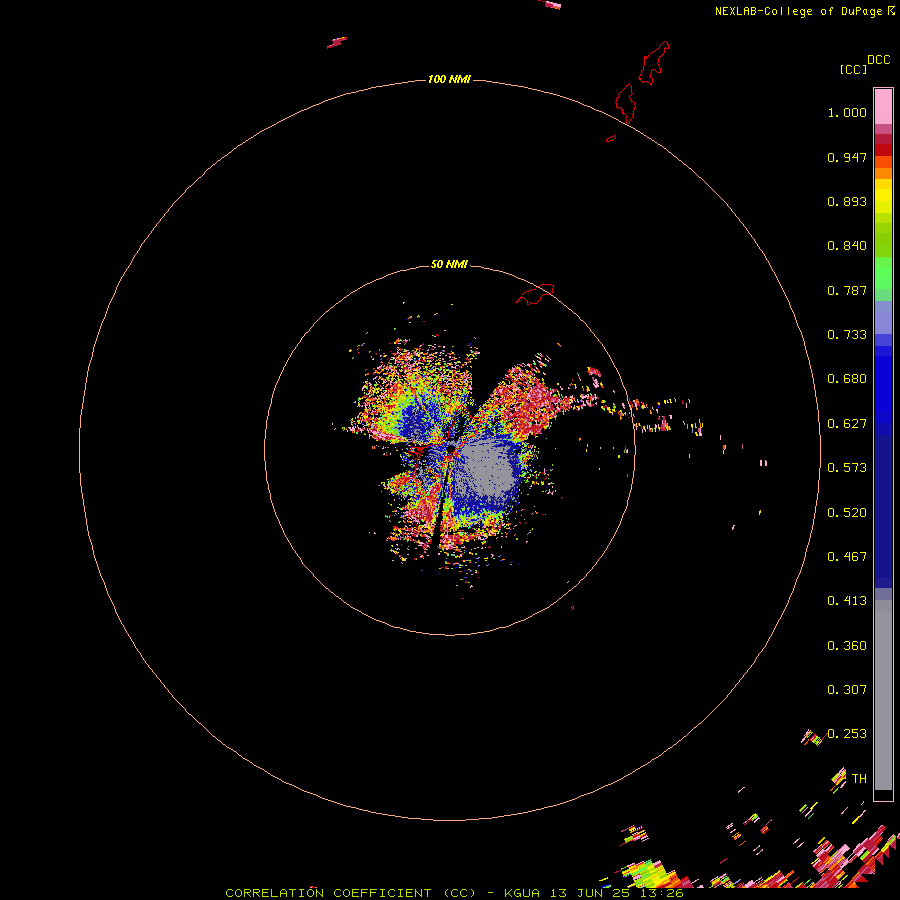
Task: Click the radar site center point
Action: (x=450, y=448)
